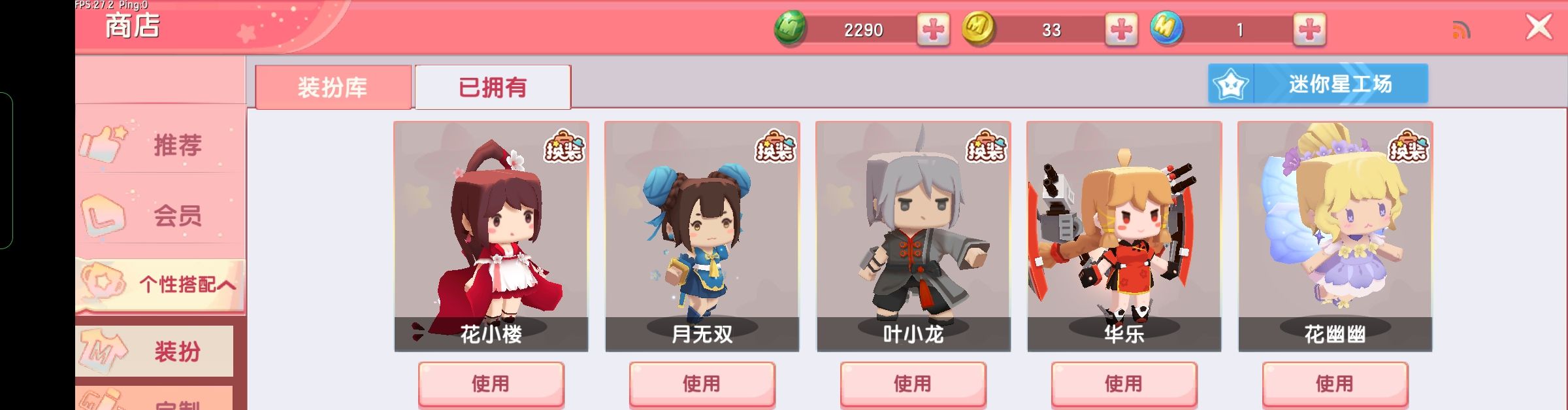Open the 迷你星工场 button
This screenshot has height=410, width=1568.
[1318, 84]
